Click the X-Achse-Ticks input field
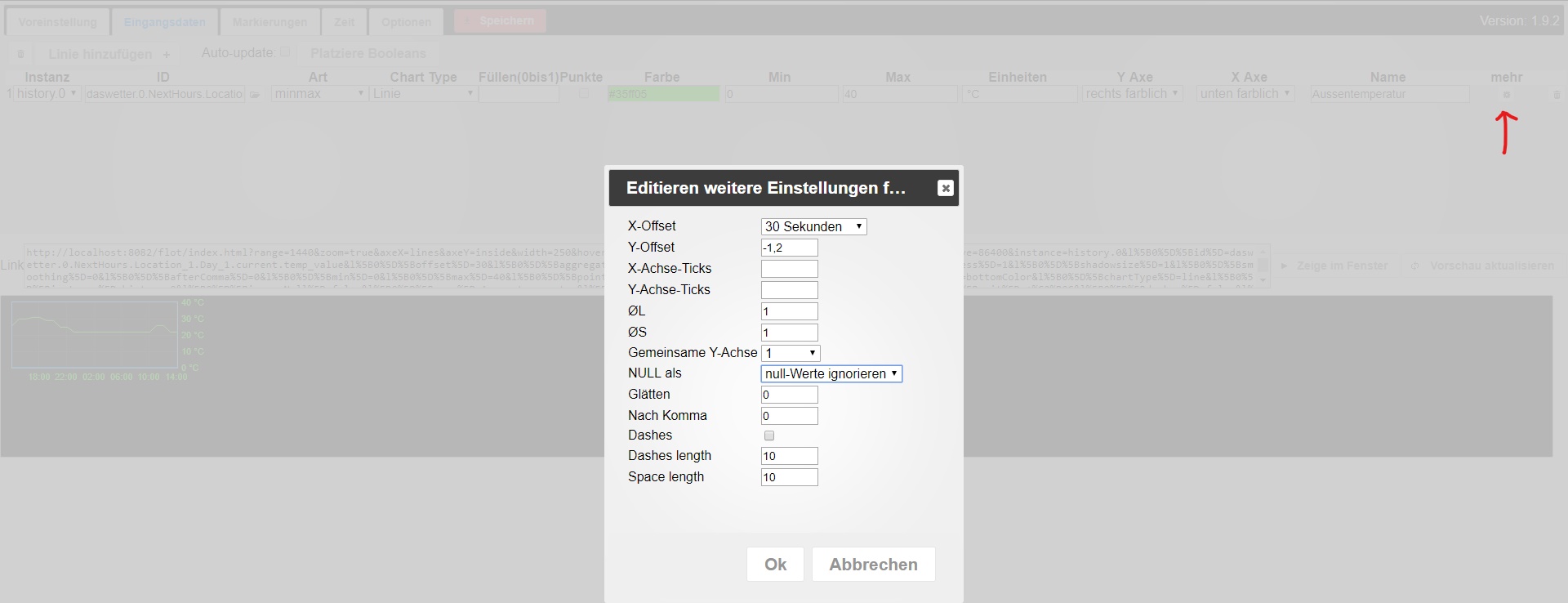Screen dimensions: 1568x603 pos(789,269)
